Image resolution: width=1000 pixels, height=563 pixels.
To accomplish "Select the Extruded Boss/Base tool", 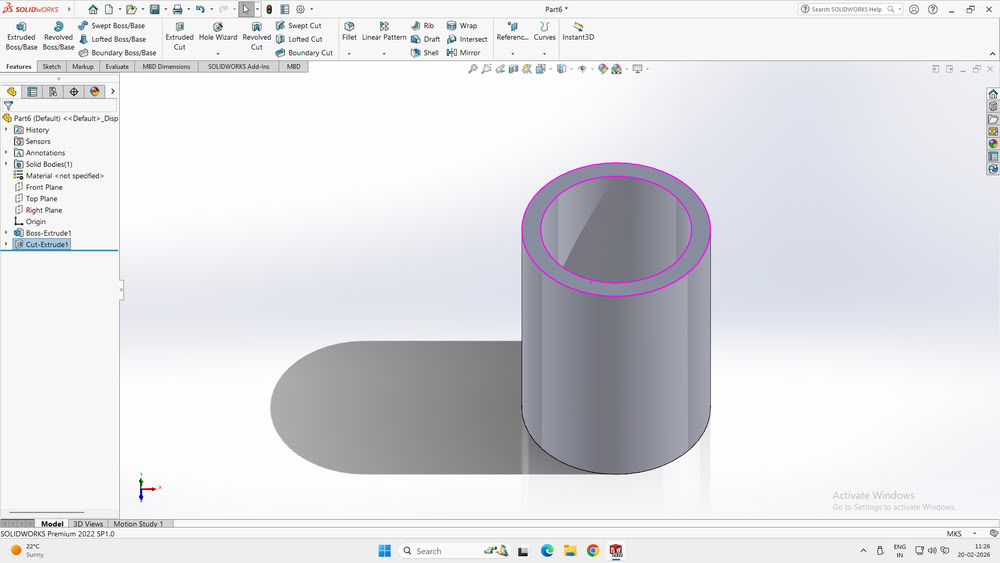I will coord(21,36).
